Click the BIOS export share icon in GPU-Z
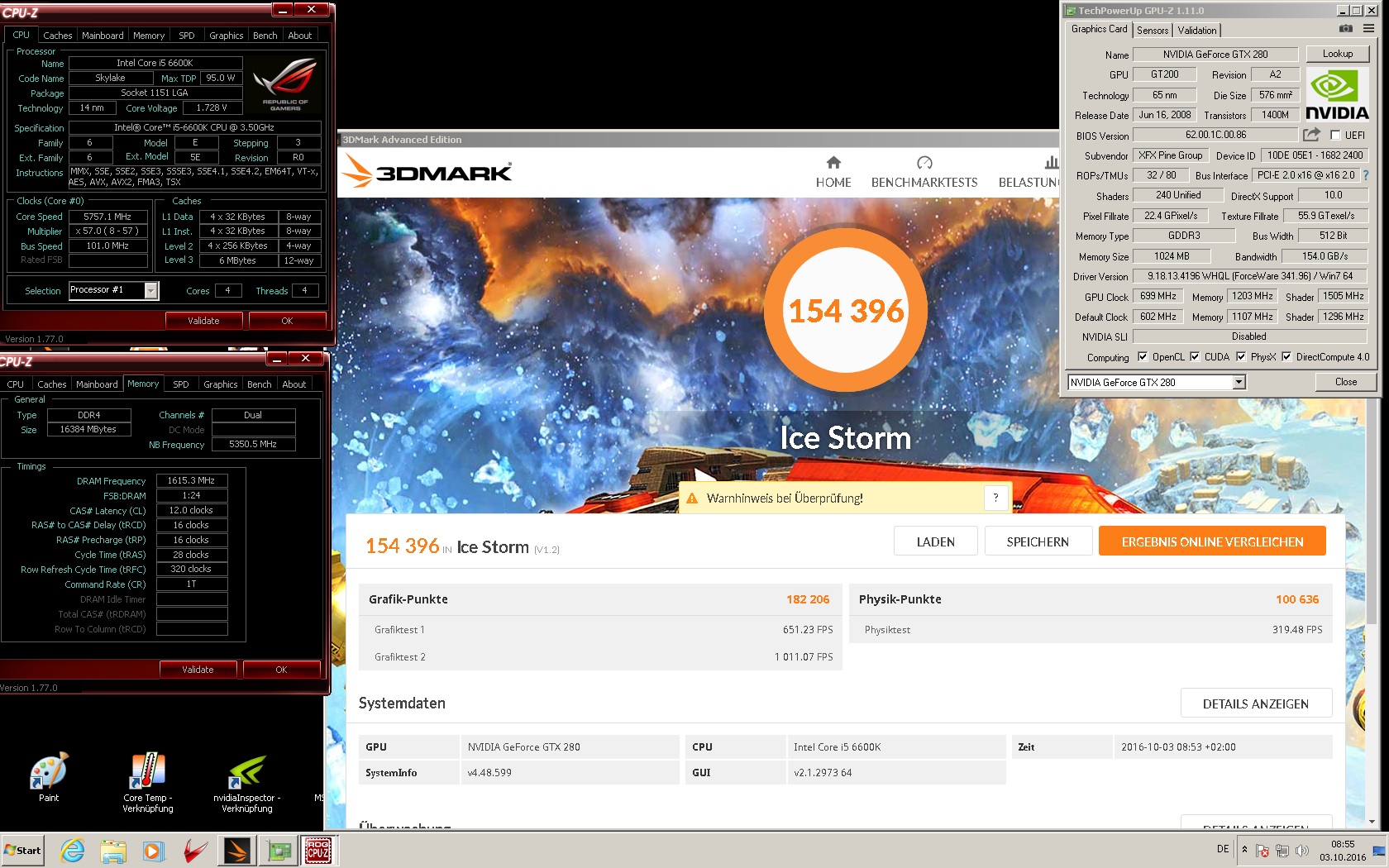This screenshot has width=1389, height=868. click(x=1311, y=134)
